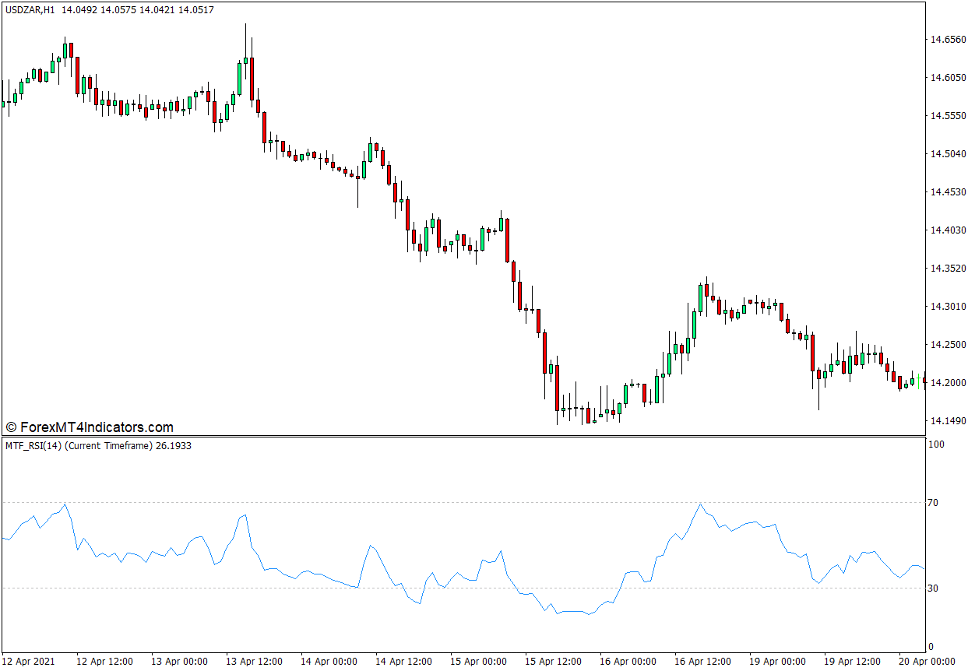Click the 14.6560 price axis label
Screen dimensions: 977x672
click(948, 40)
